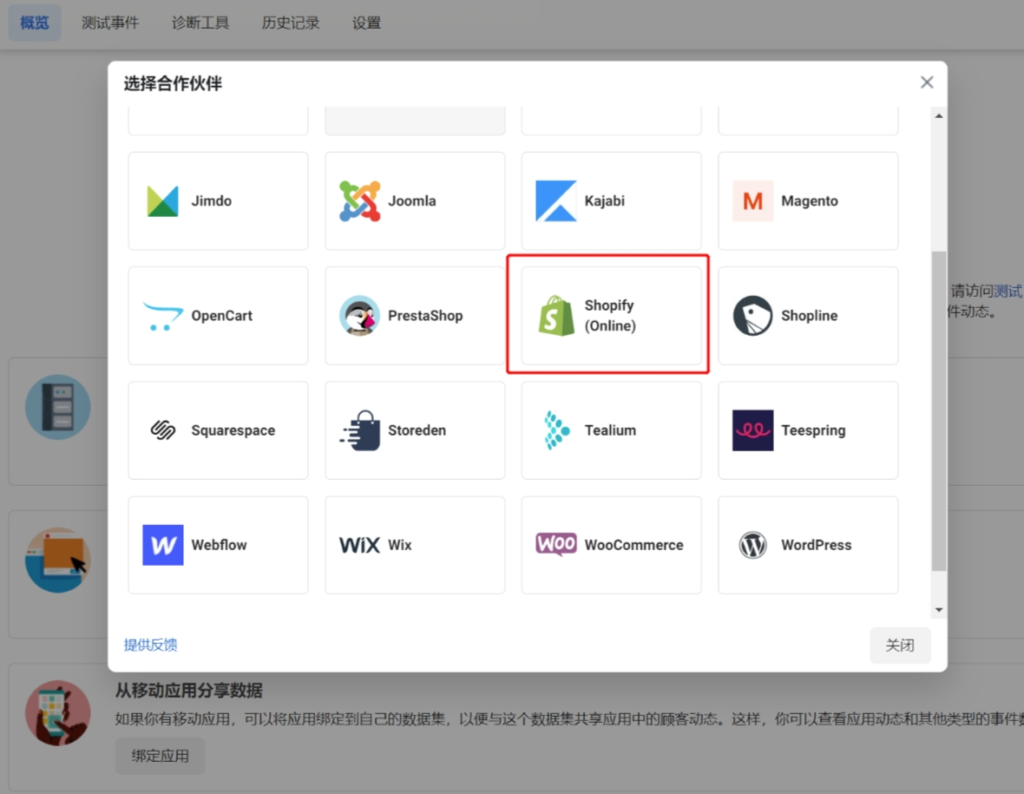The height and width of the screenshot is (794, 1024).
Task: Click the scrollbar up arrow
Action: coord(938,116)
